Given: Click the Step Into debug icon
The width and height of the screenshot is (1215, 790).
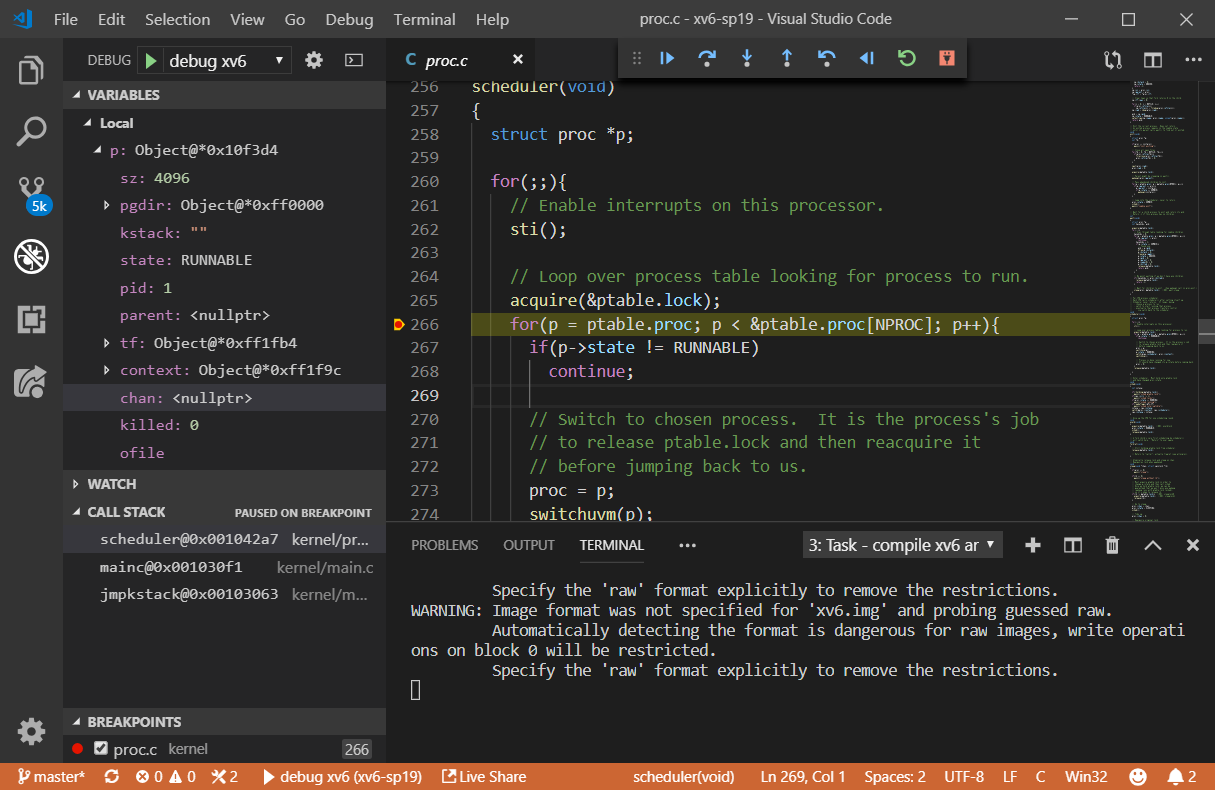Looking at the screenshot, I should (x=747, y=59).
